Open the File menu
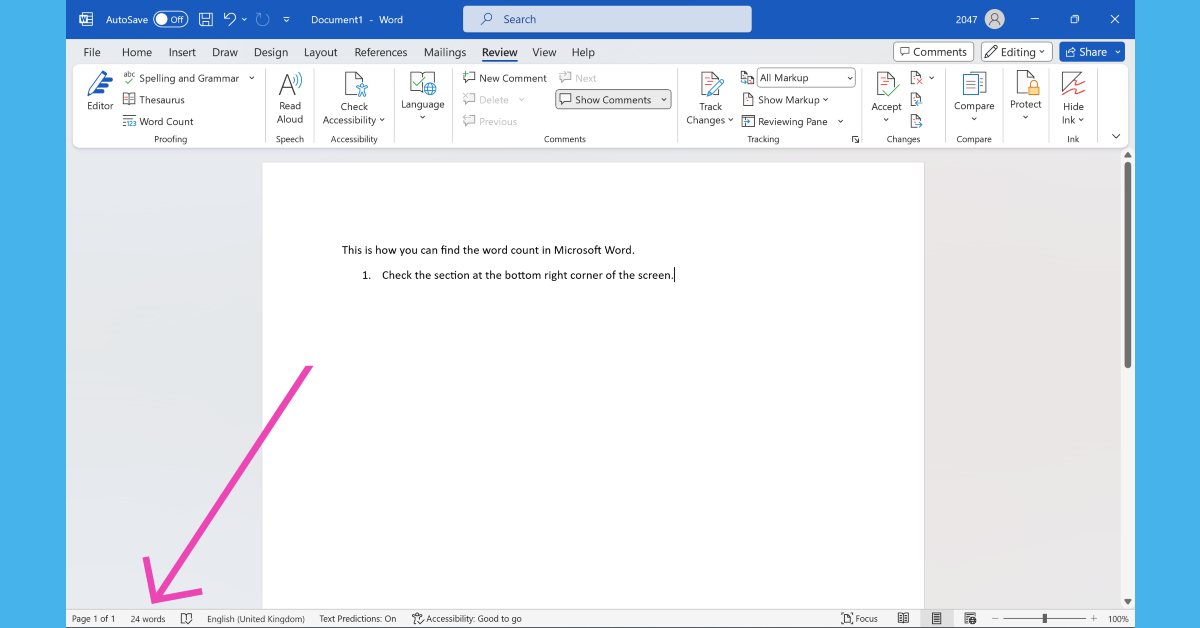This screenshot has width=1200, height=628. click(92, 52)
